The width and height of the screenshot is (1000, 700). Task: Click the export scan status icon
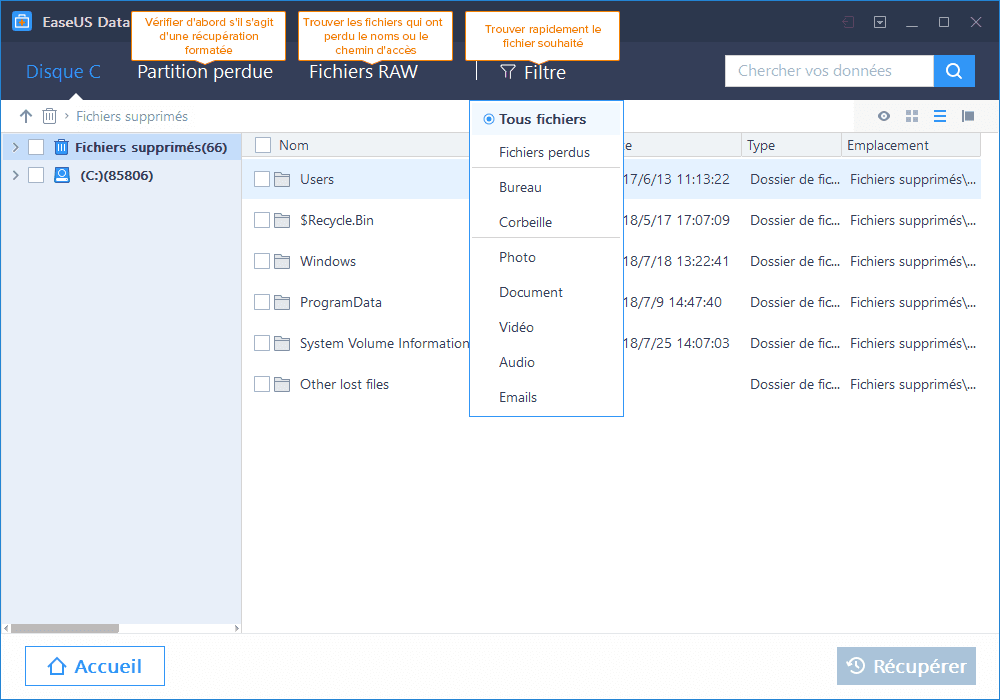coord(848,22)
